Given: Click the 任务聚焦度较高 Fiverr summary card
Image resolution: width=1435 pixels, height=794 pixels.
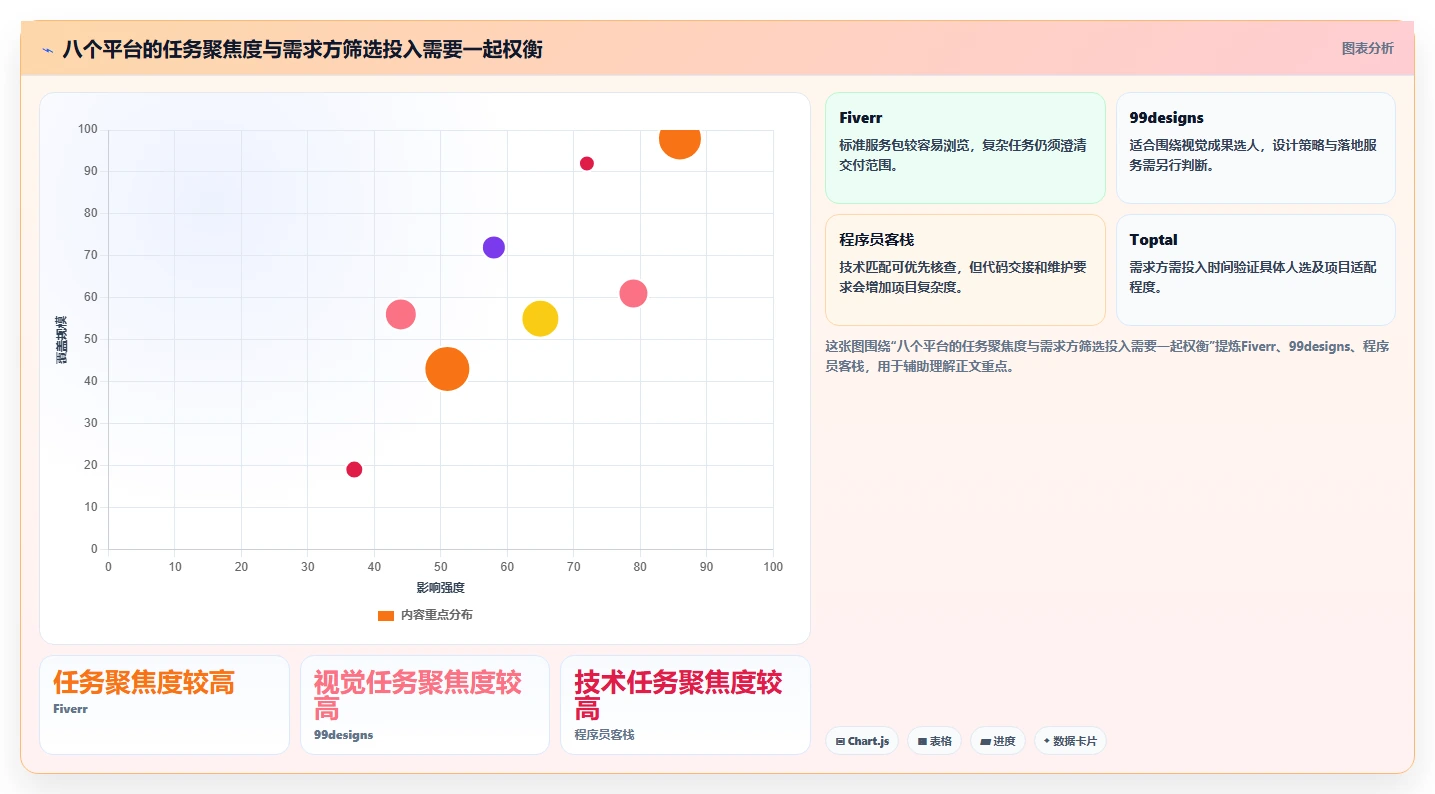Looking at the screenshot, I should (x=164, y=705).
